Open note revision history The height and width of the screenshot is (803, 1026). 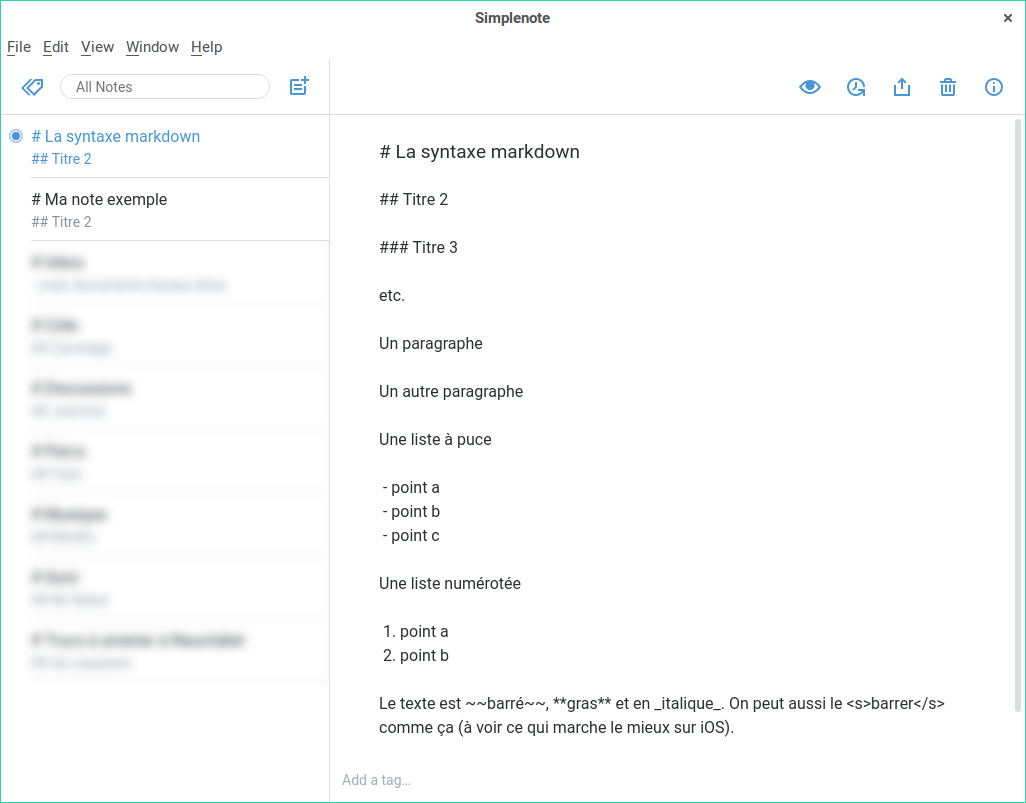(x=856, y=87)
